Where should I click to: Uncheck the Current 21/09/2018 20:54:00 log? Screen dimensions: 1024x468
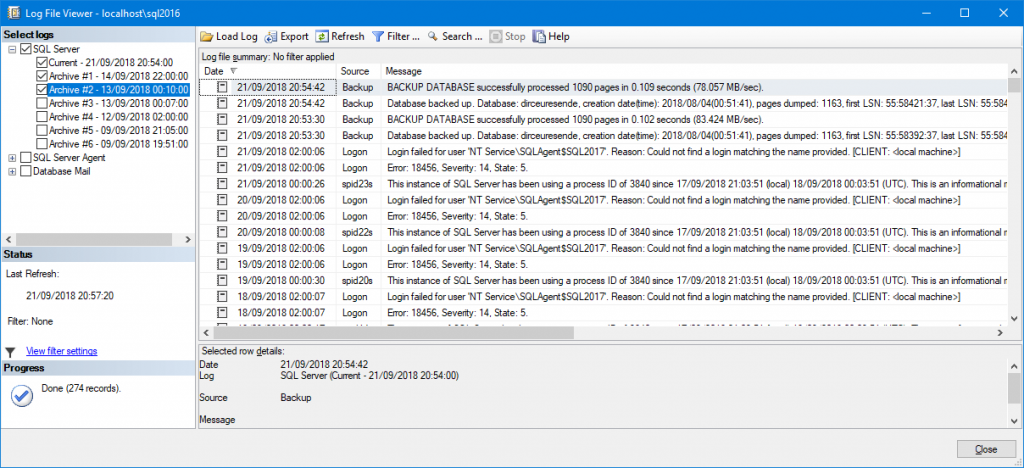[42, 63]
